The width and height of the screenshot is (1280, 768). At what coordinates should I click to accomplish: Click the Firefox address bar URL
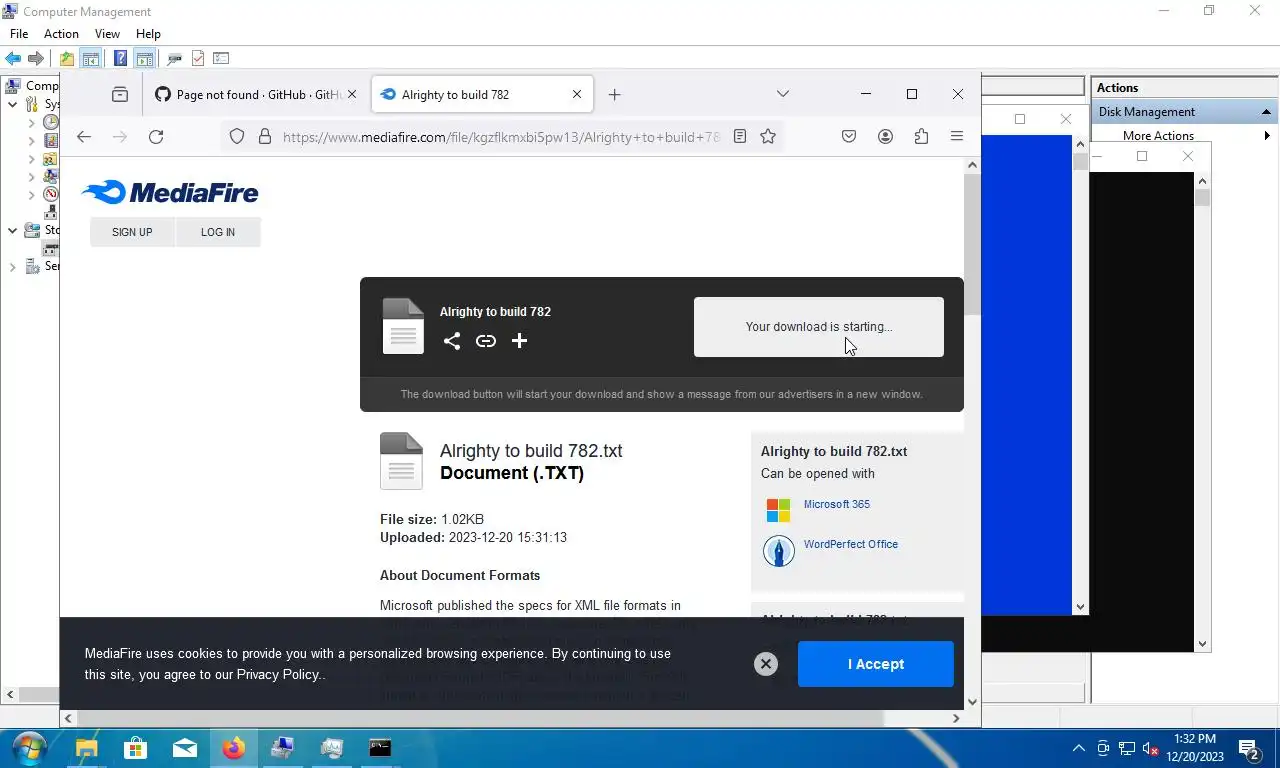(500, 137)
